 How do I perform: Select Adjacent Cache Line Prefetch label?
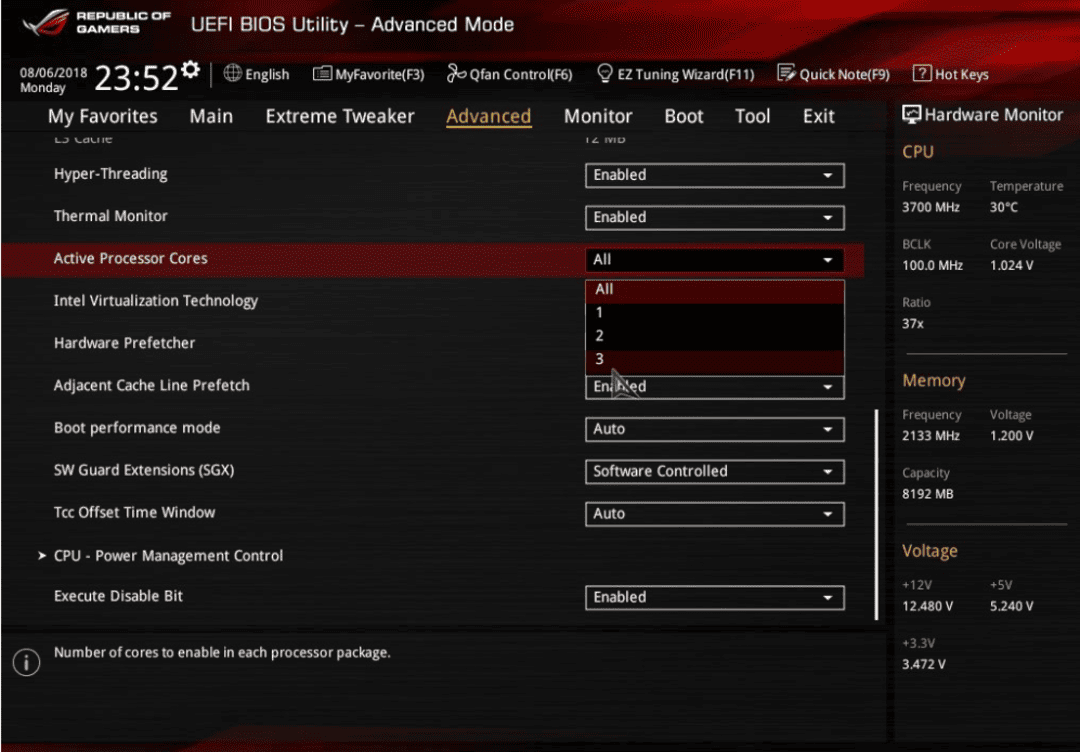click(152, 386)
